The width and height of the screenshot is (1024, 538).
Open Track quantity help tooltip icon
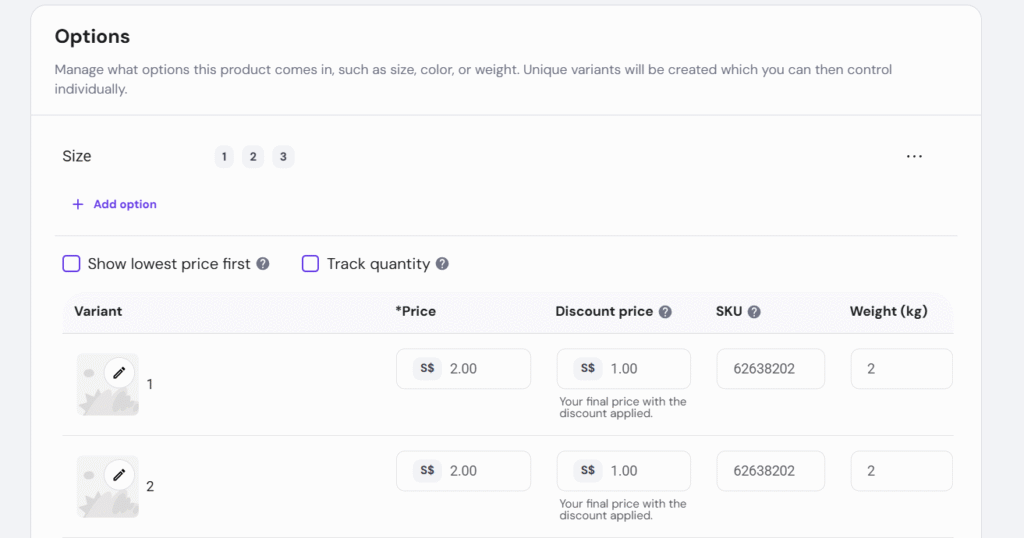point(442,264)
